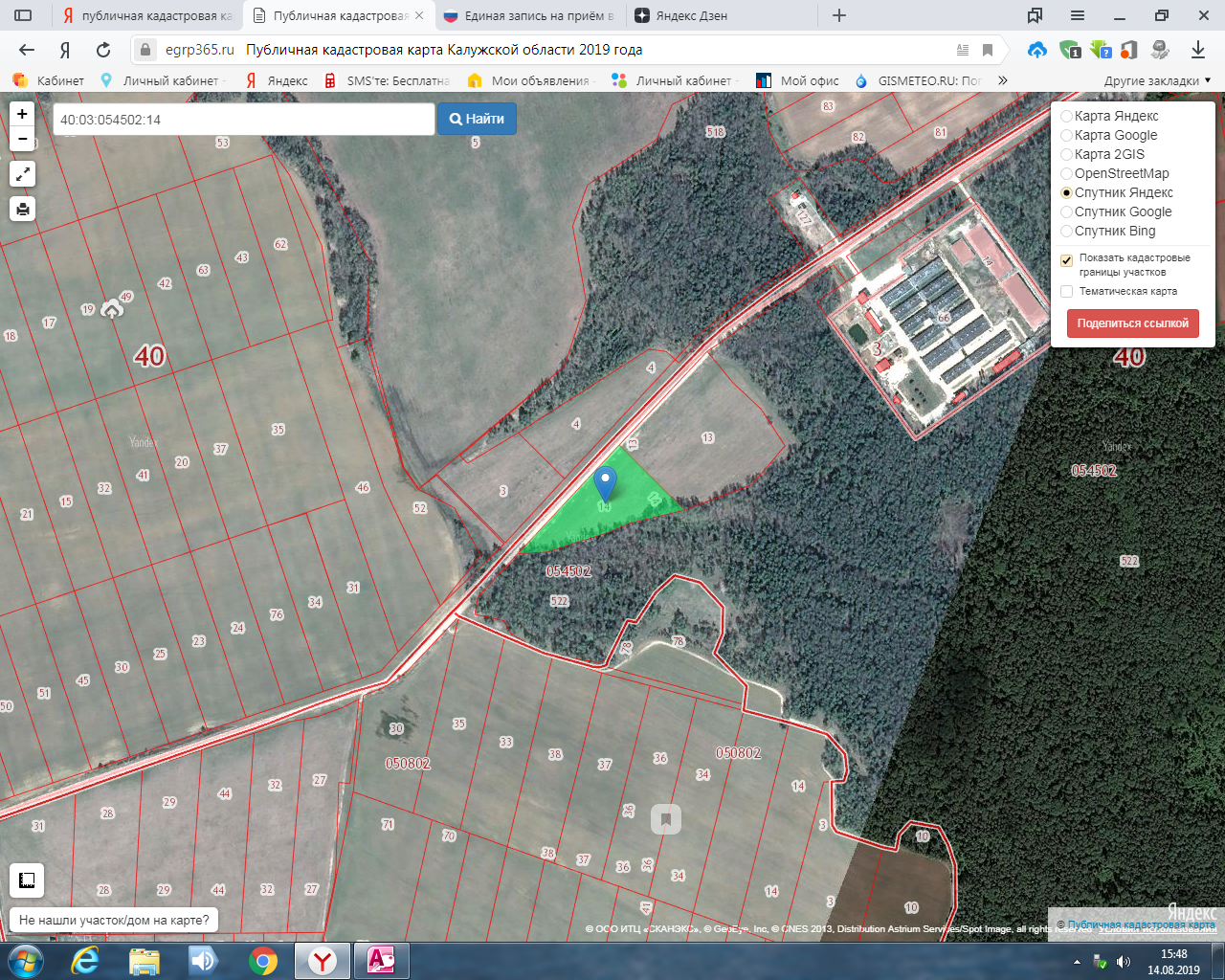Click the orange Office extension icon
Screen dimensions: 1225x980
(1129, 50)
